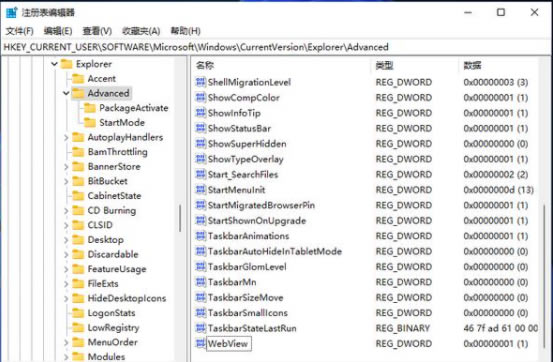Click the TaskbarSizeMove value icon

coord(200,297)
